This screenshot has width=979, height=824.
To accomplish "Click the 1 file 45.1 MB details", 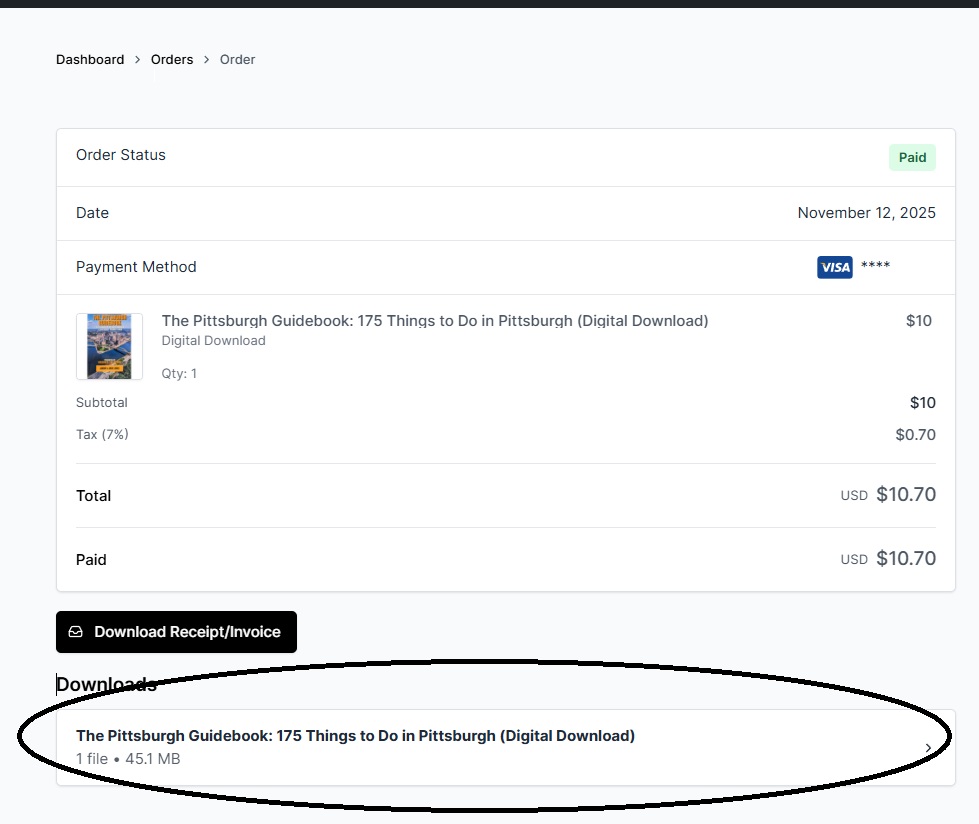I will pos(128,759).
